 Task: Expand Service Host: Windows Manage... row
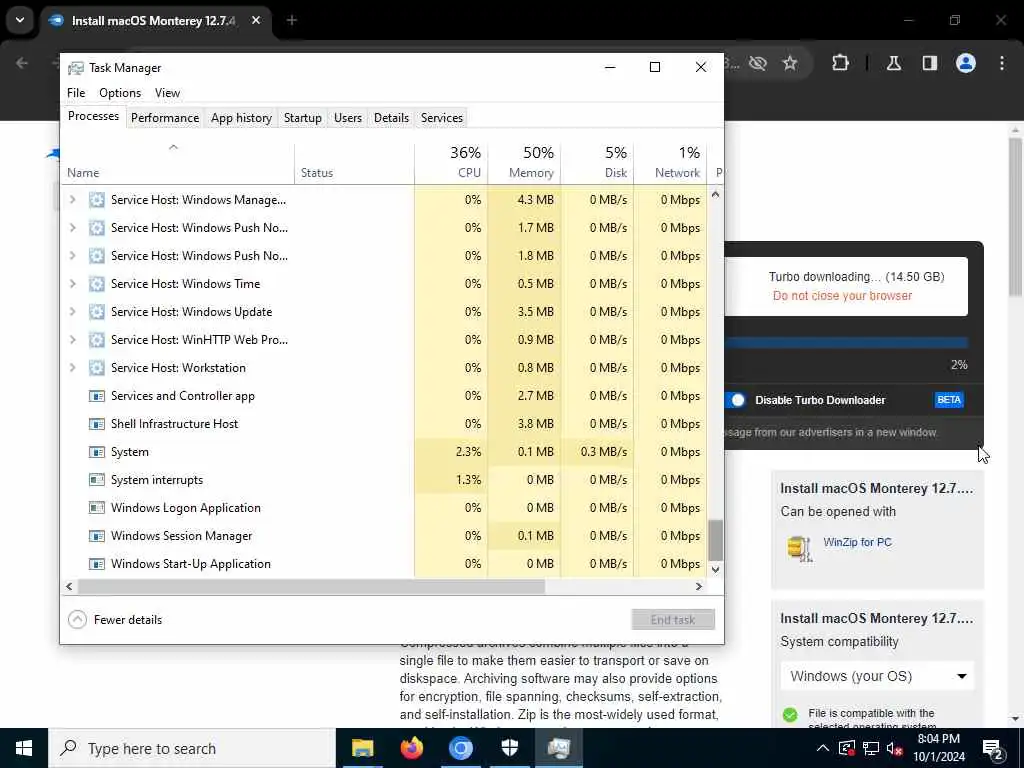[72, 200]
